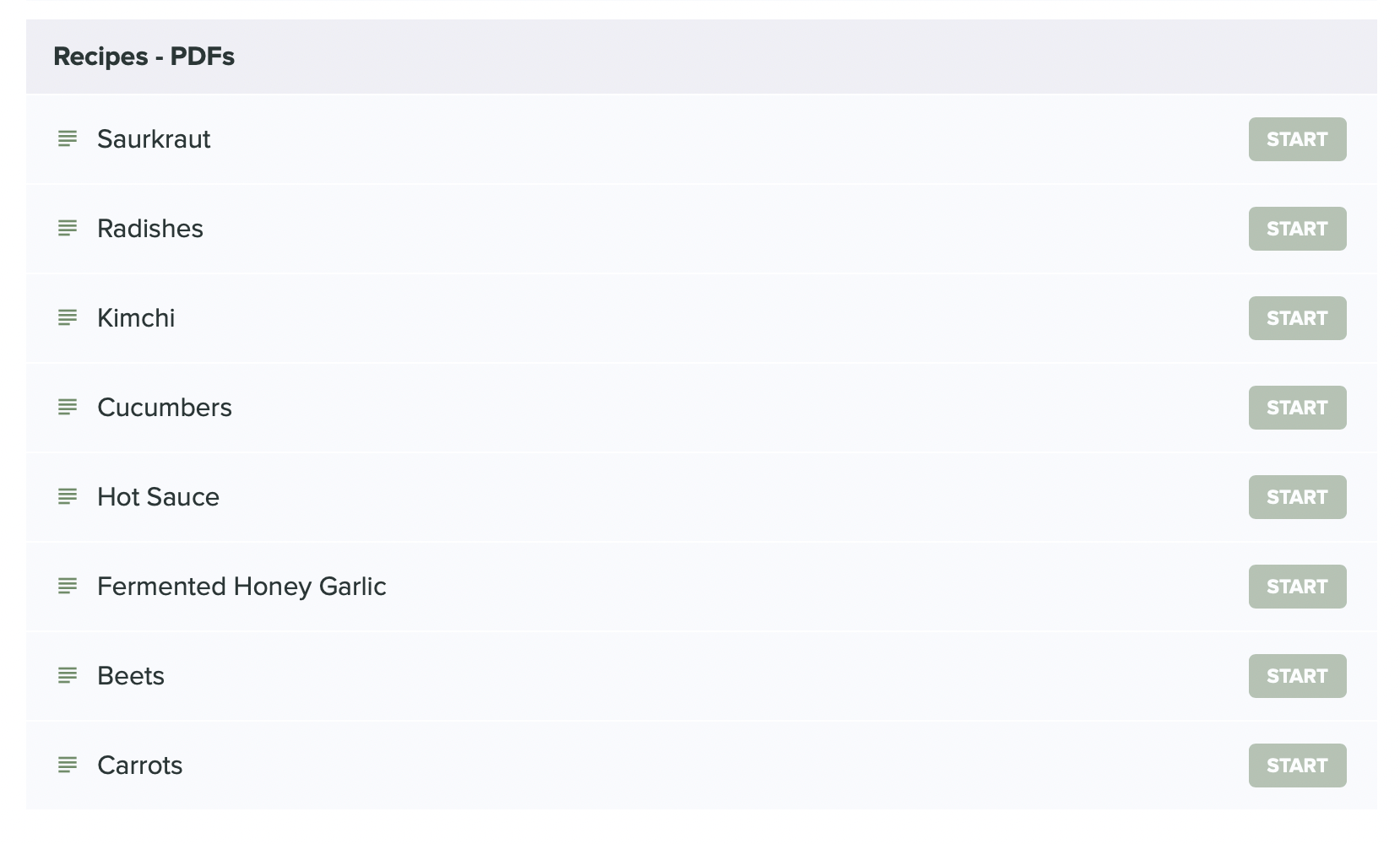This screenshot has width=1400, height=844.
Task: Open the Hot Sauce lesson title
Action: 158,497
